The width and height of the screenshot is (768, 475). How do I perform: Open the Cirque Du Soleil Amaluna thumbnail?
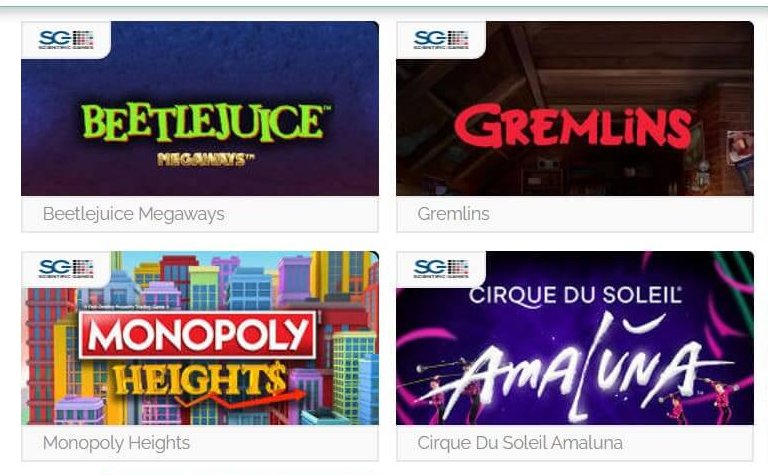tap(575, 338)
